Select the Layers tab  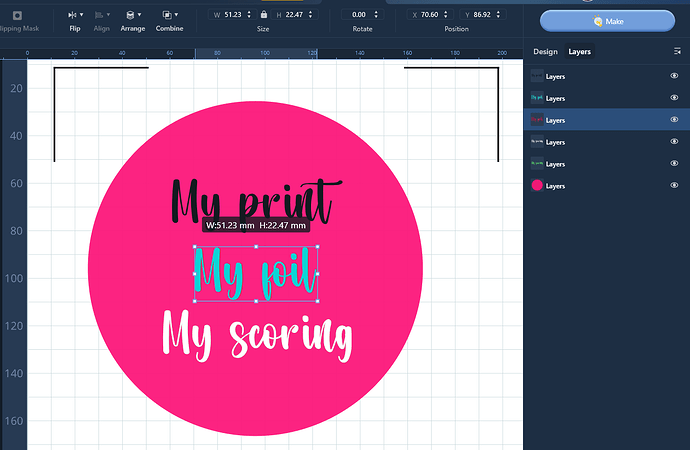tap(579, 51)
